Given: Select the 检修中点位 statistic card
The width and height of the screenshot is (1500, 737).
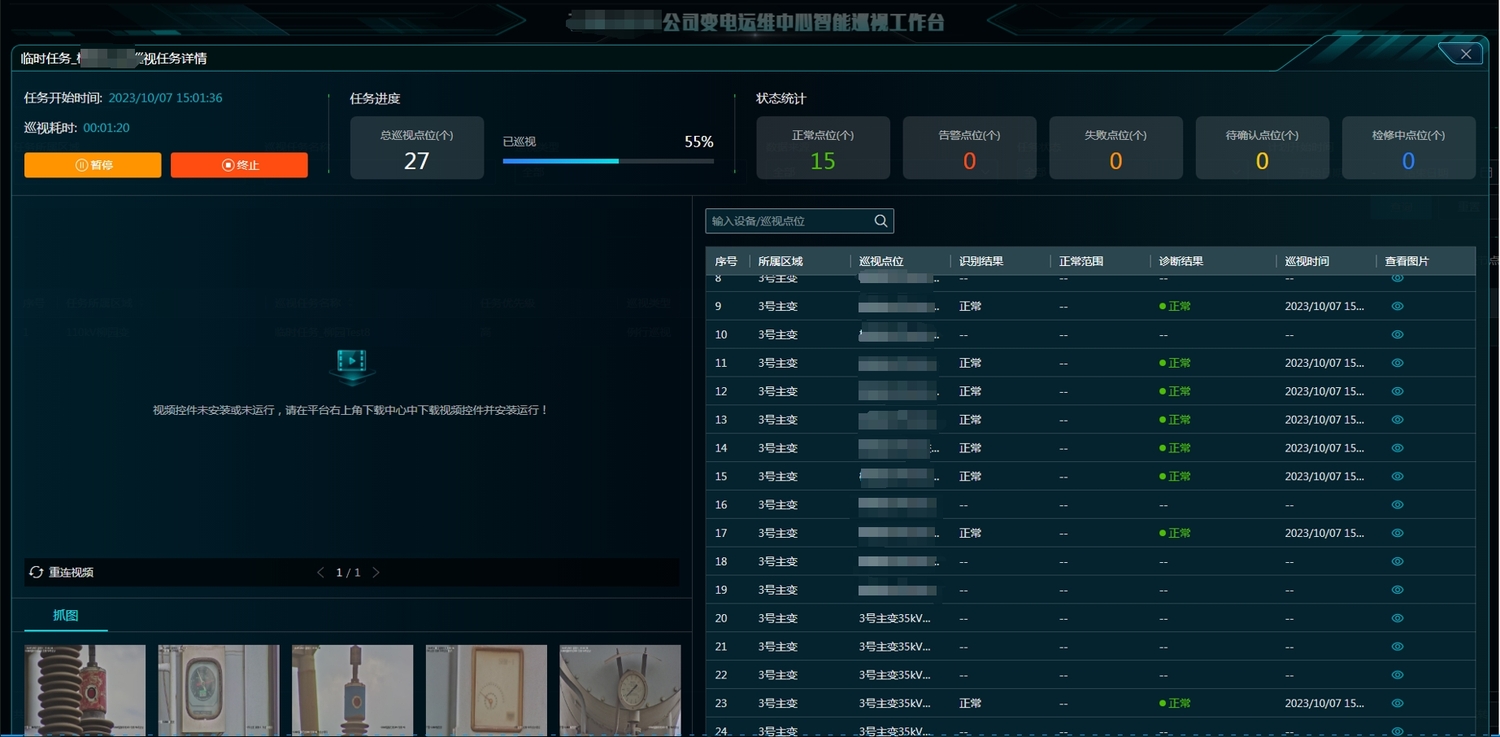Looking at the screenshot, I should (1408, 148).
